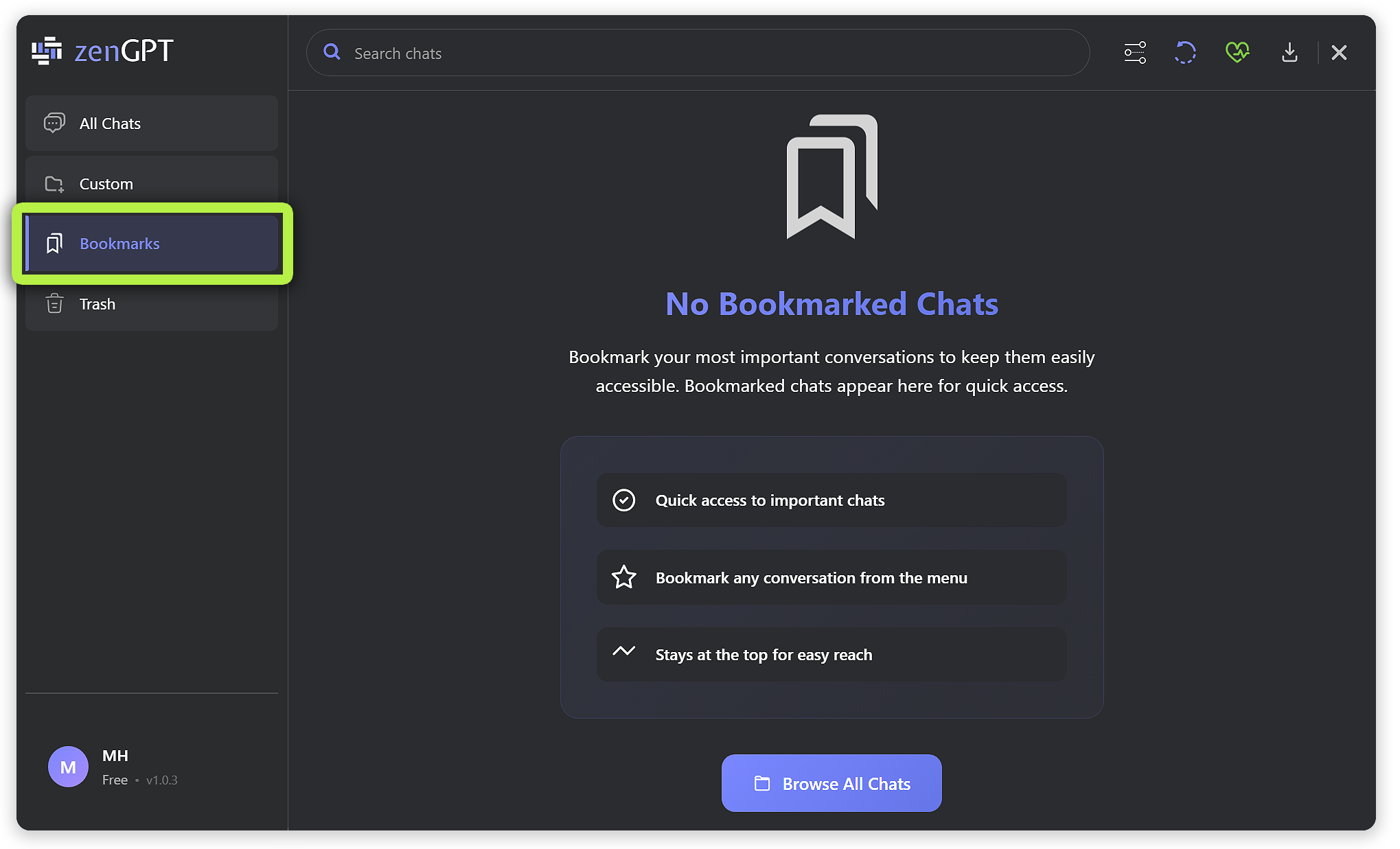Go to the Trash section
This screenshot has height=849, width=1400.
(152, 303)
